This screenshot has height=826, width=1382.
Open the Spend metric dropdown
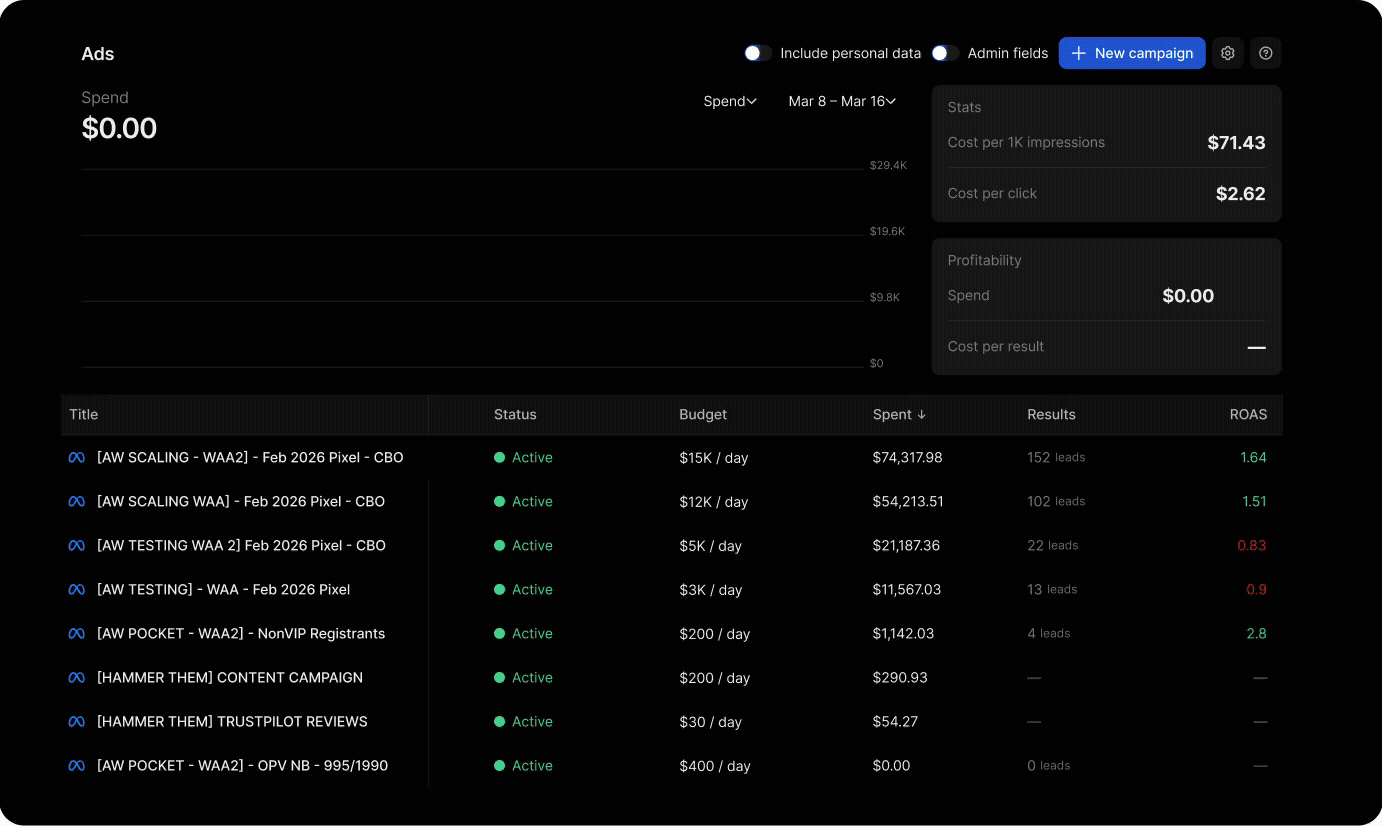click(x=730, y=101)
